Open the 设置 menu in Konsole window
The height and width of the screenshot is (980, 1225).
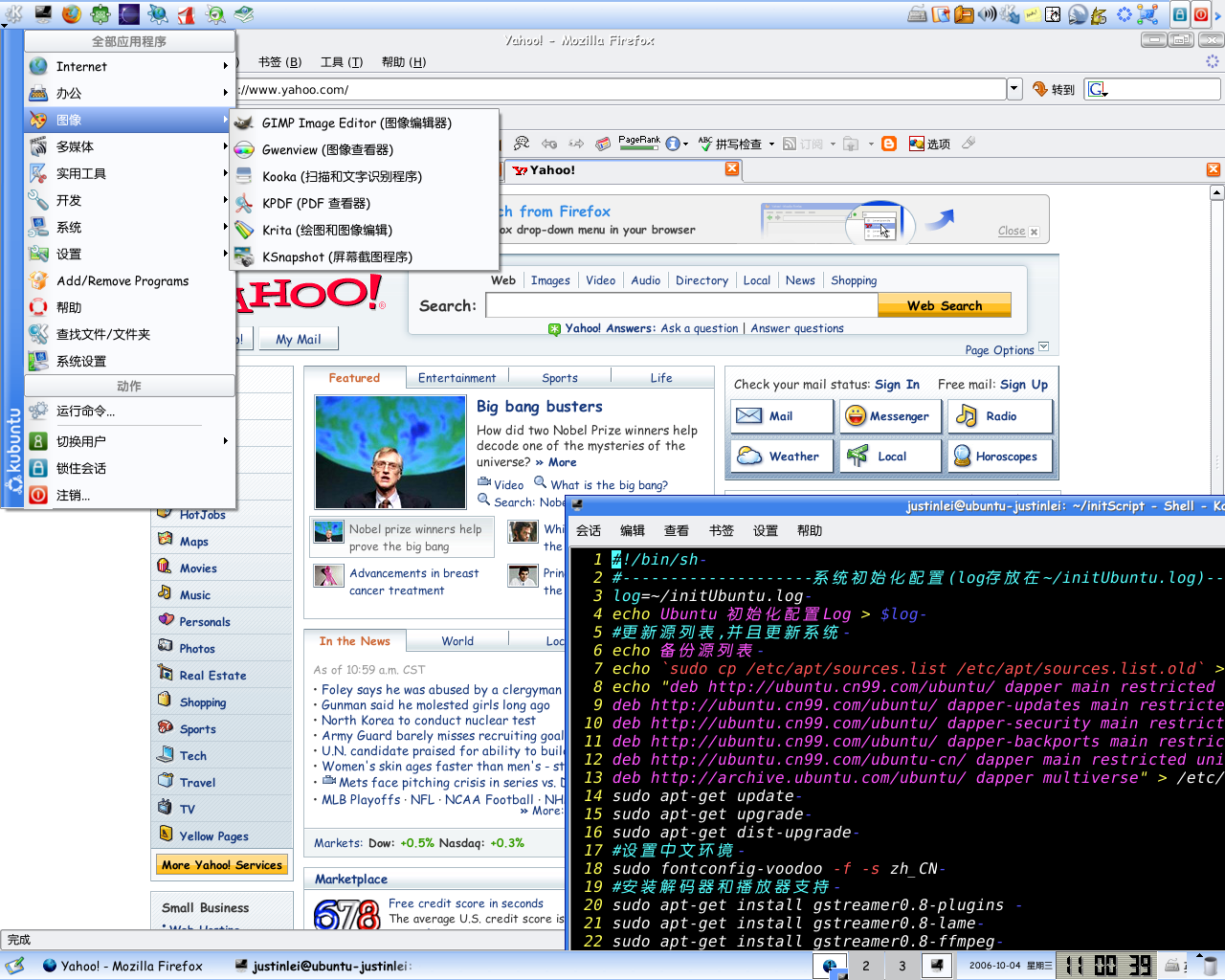click(766, 530)
